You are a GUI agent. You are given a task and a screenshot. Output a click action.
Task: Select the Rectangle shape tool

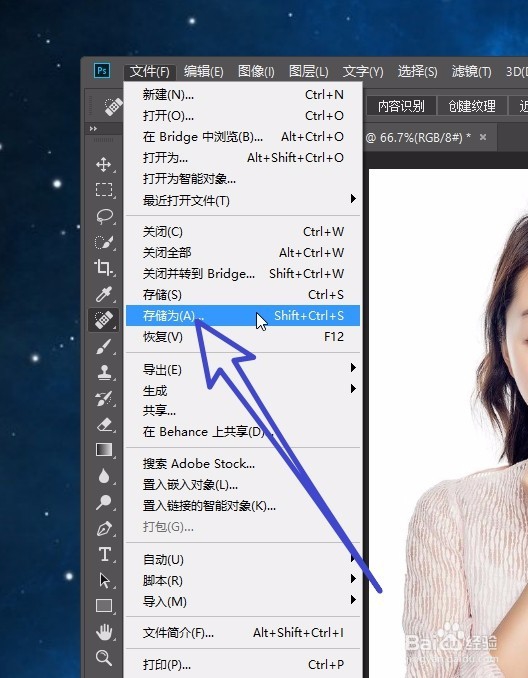(x=104, y=605)
